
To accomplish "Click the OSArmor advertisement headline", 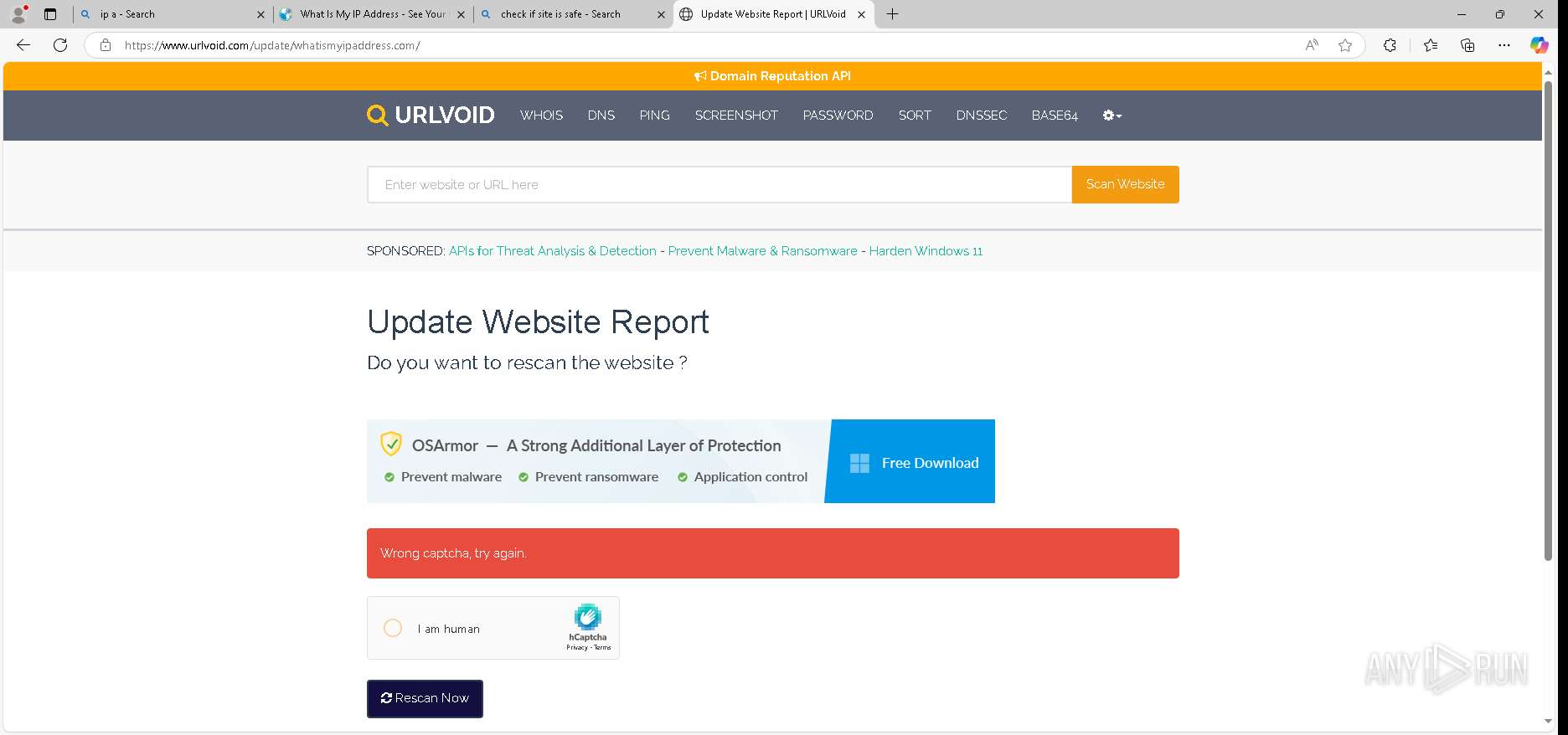I will [x=596, y=445].
